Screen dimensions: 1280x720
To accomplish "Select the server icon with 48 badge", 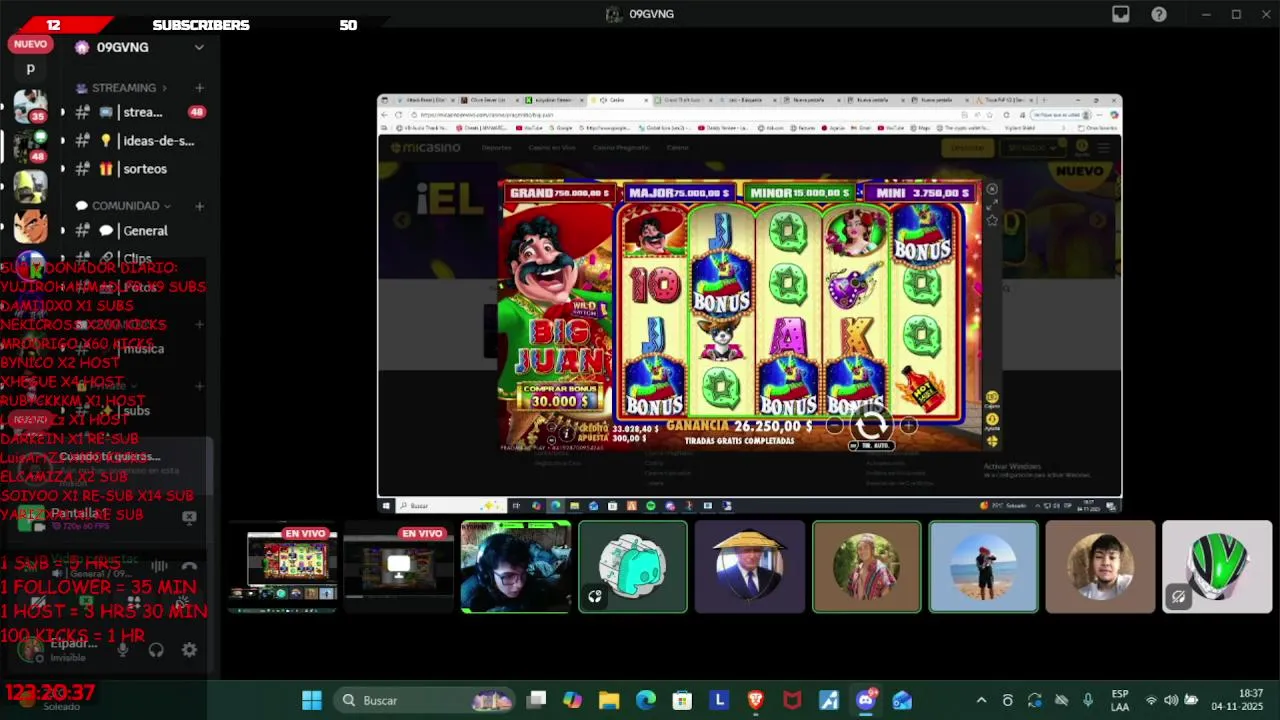I will tap(30, 146).
